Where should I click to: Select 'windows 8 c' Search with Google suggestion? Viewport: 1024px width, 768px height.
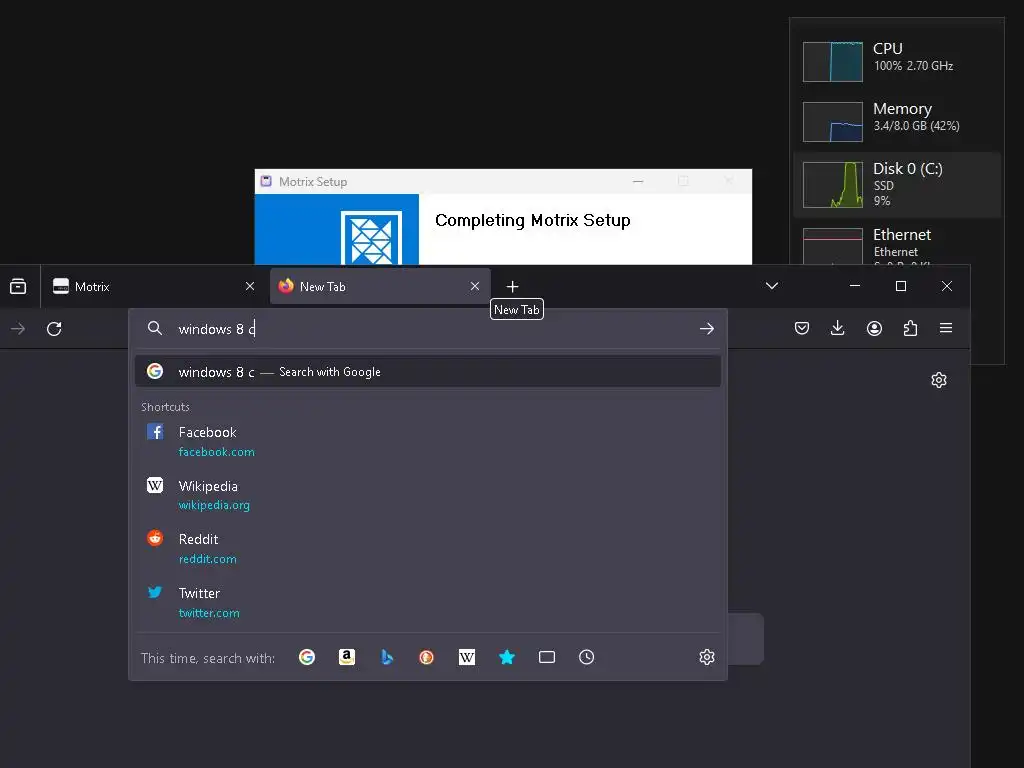coord(428,372)
